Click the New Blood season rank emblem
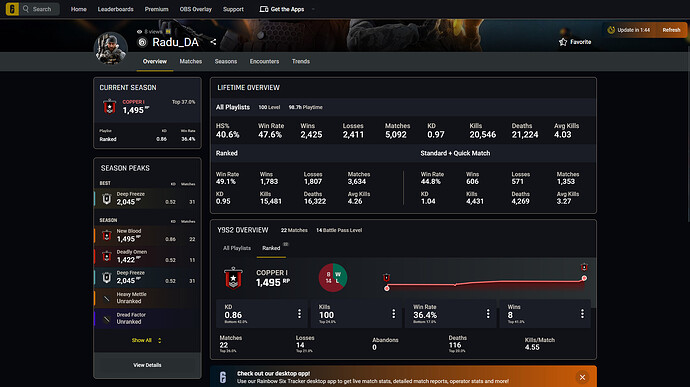The image size is (690, 387). pyautogui.click(x=106, y=236)
